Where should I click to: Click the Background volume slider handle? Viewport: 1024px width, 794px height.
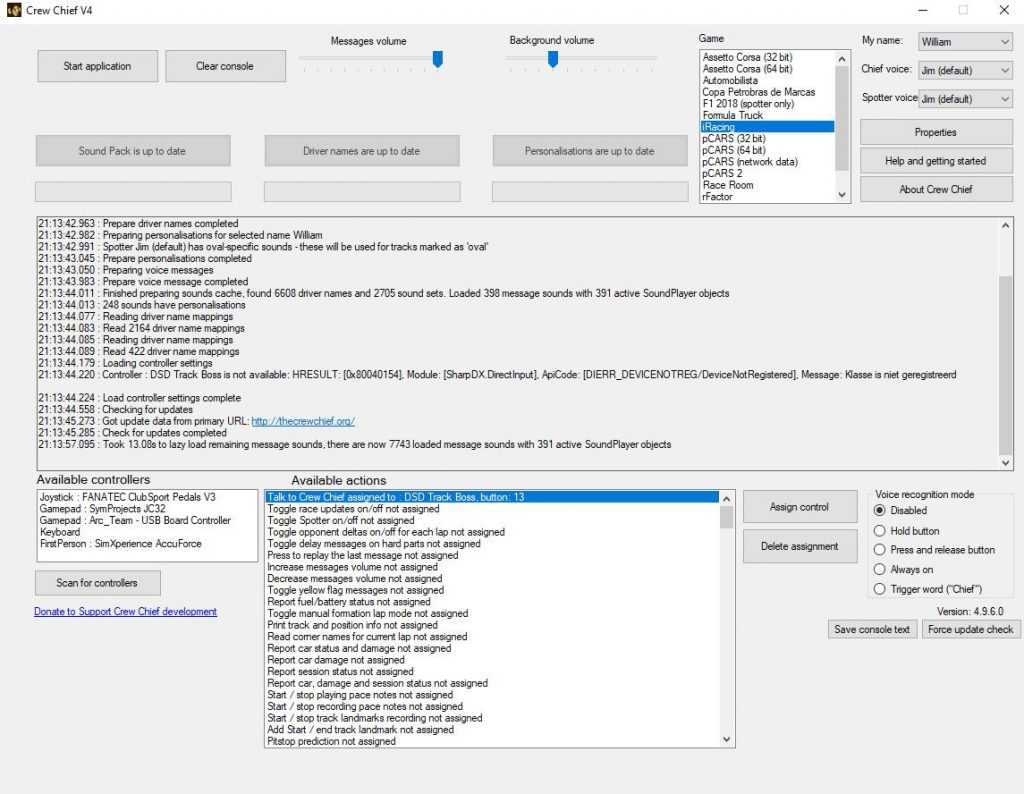552,60
